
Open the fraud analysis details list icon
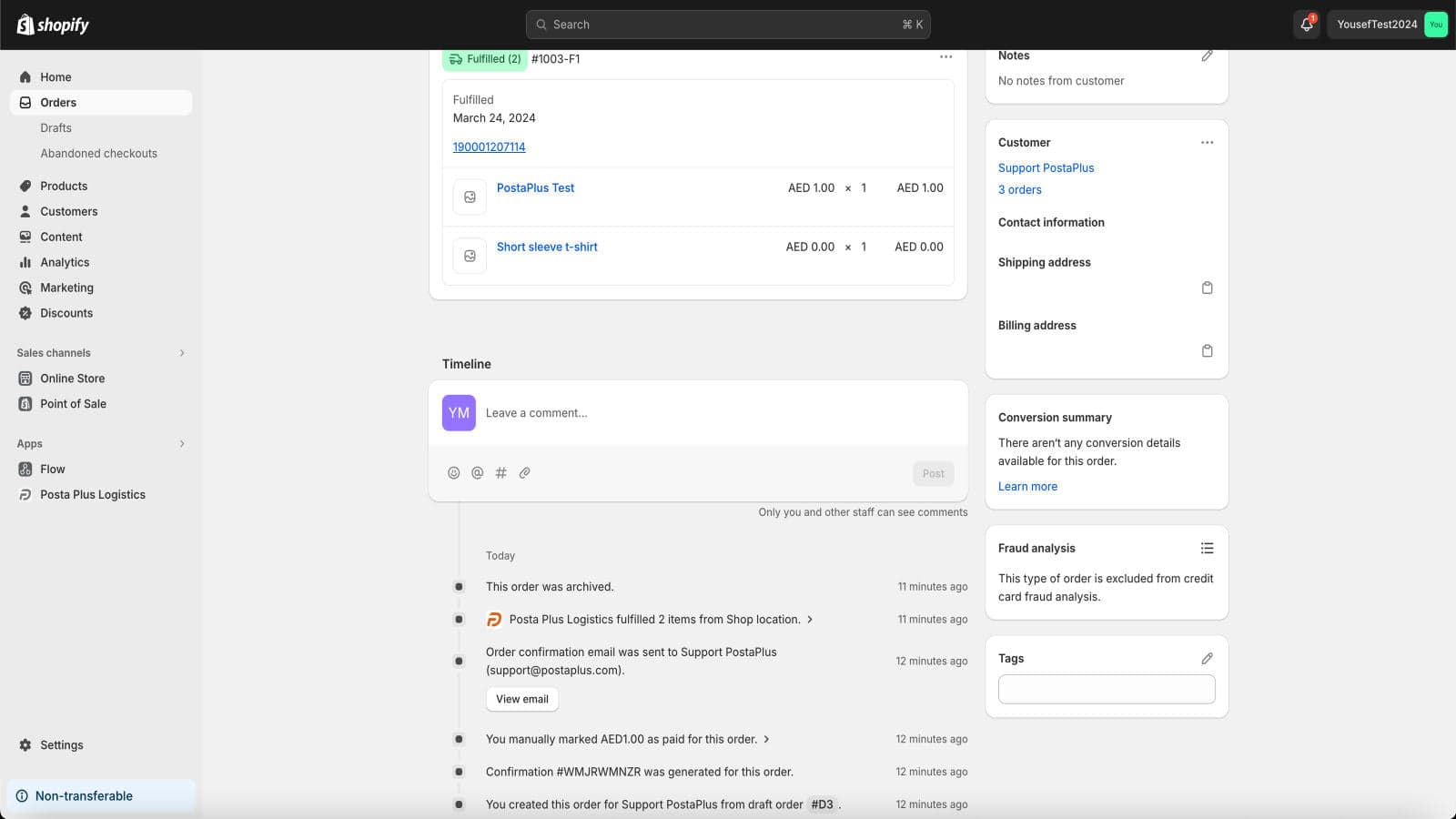1207,548
